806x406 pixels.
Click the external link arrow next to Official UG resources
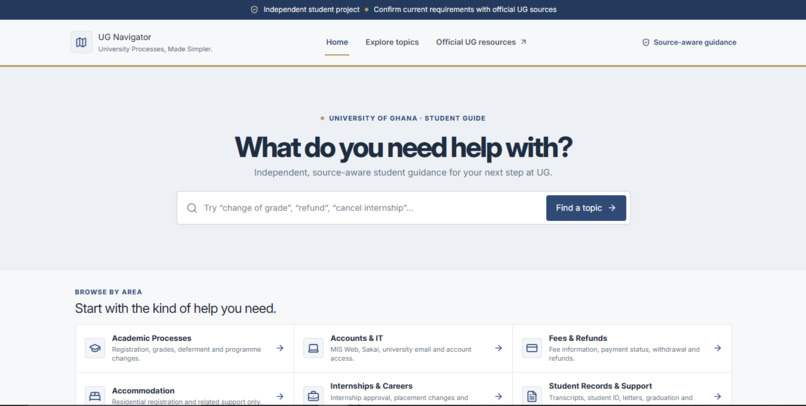[x=523, y=42]
